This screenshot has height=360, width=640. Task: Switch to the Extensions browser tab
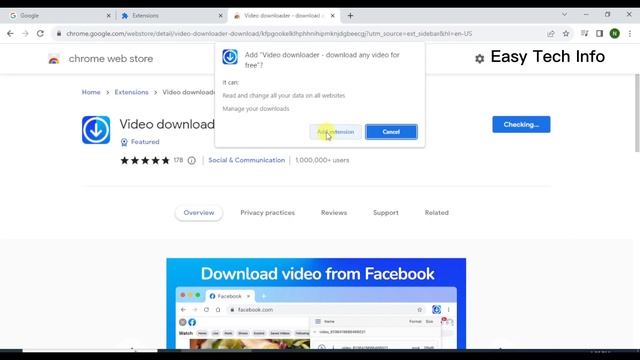[x=171, y=16]
